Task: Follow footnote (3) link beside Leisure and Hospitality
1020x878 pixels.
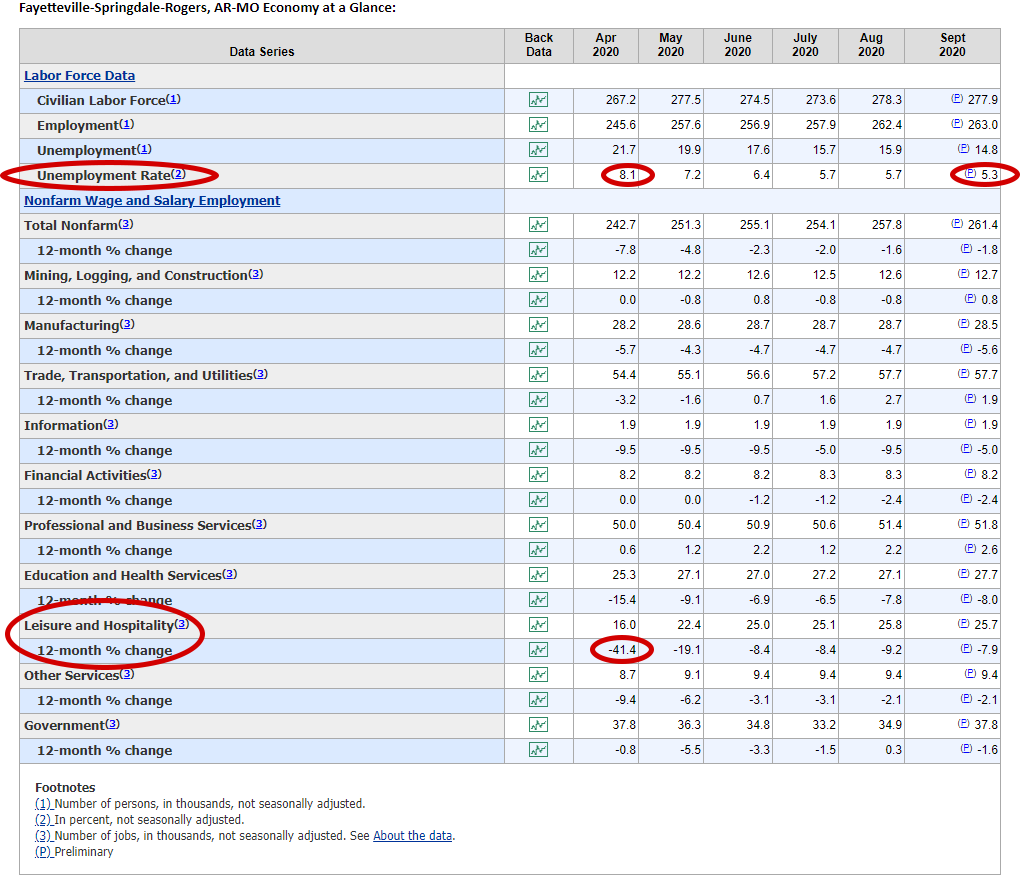Action: (181, 624)
